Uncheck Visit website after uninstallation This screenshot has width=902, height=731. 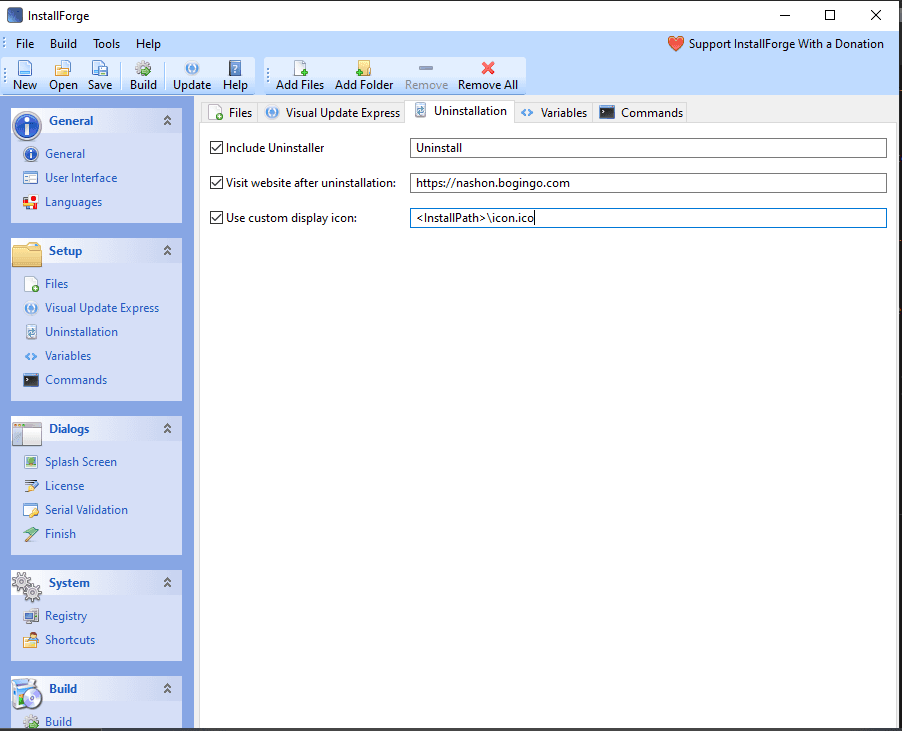click(x=216, y=182)
